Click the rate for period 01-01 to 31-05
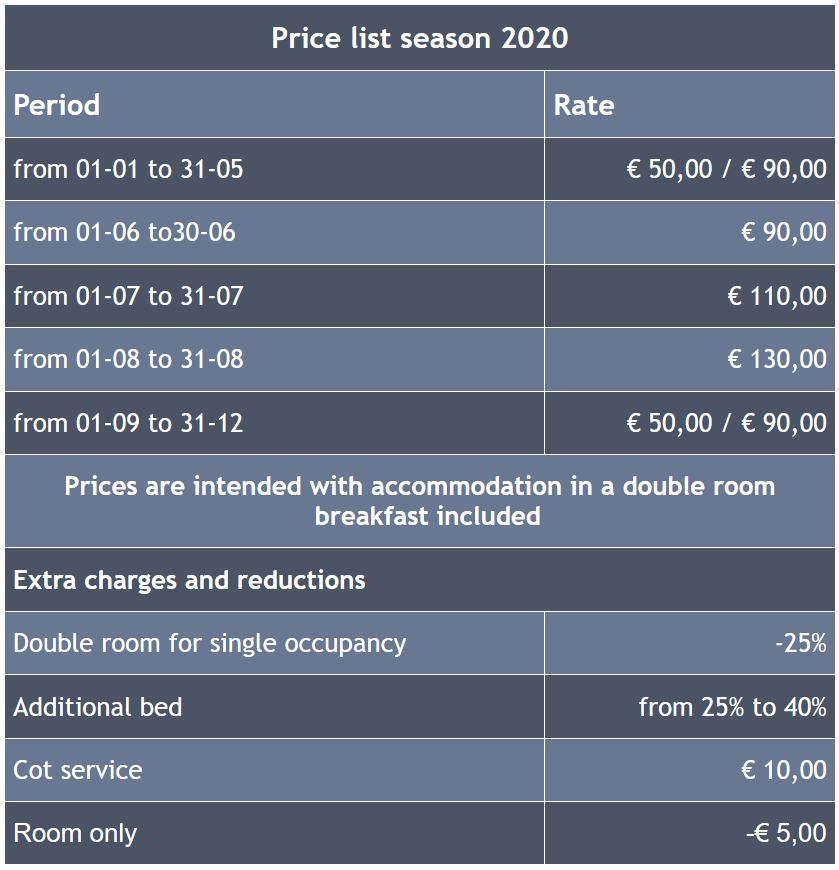The width and height of the screenshot is (839, 870). point(726,169)
